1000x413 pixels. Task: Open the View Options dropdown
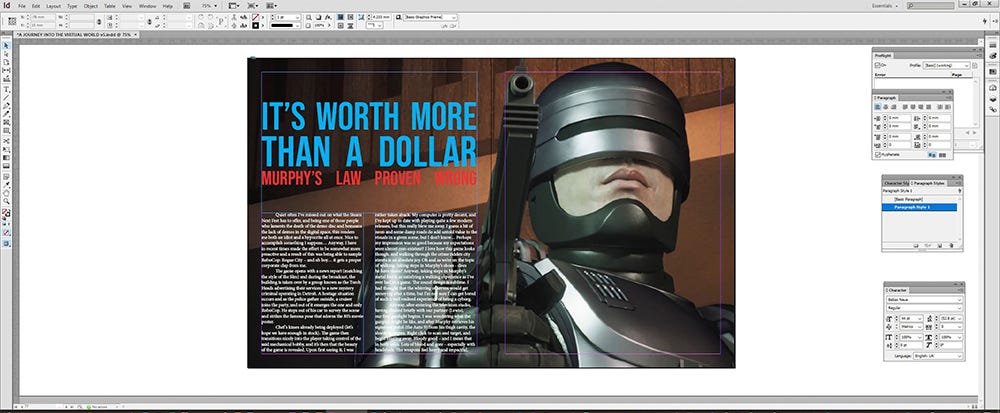pos(234,6)
